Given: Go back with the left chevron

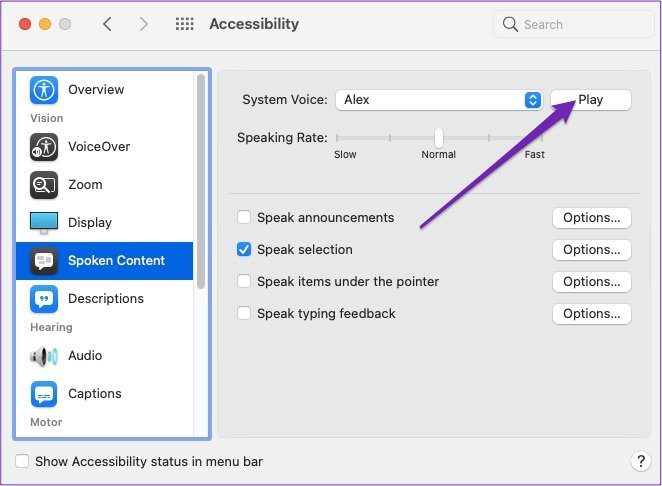Looking at the screenshot, I should [107, 24].
